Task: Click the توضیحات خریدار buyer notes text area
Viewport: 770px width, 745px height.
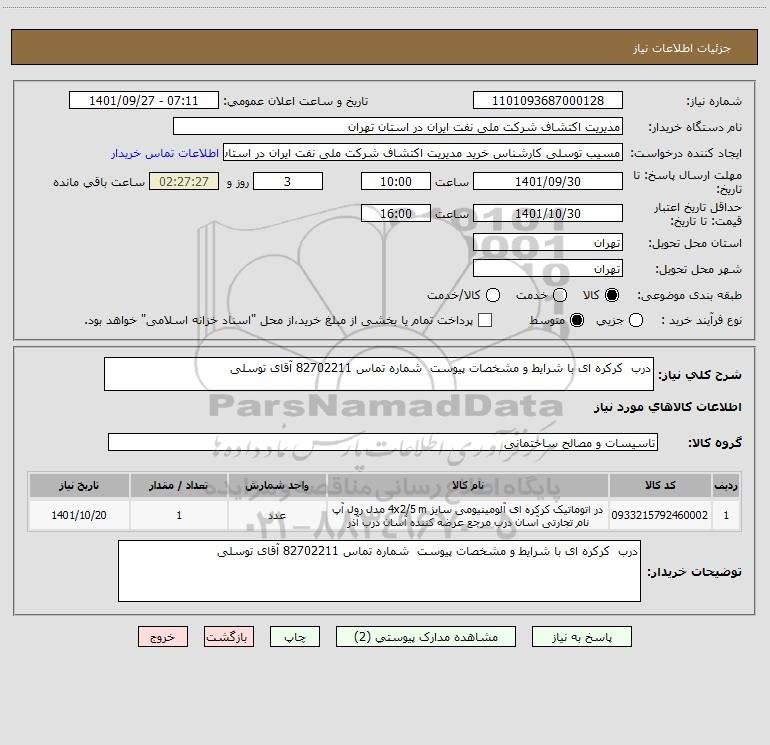Action: coord(379,571)
